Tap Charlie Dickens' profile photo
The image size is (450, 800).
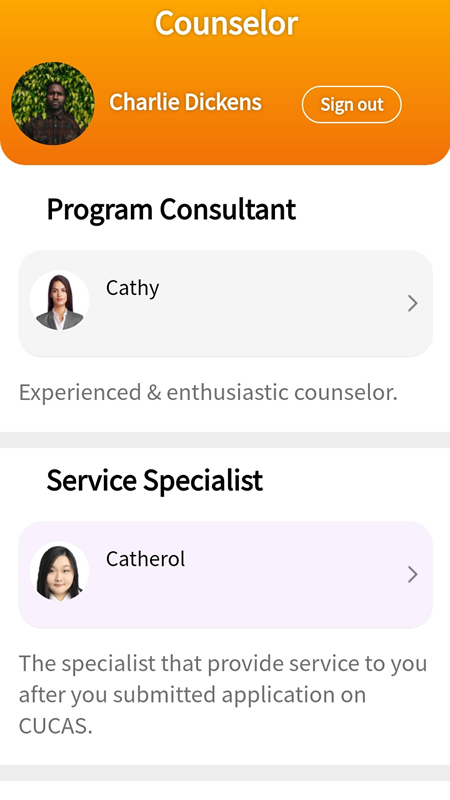pyautogui.click(x=53, y=104)
